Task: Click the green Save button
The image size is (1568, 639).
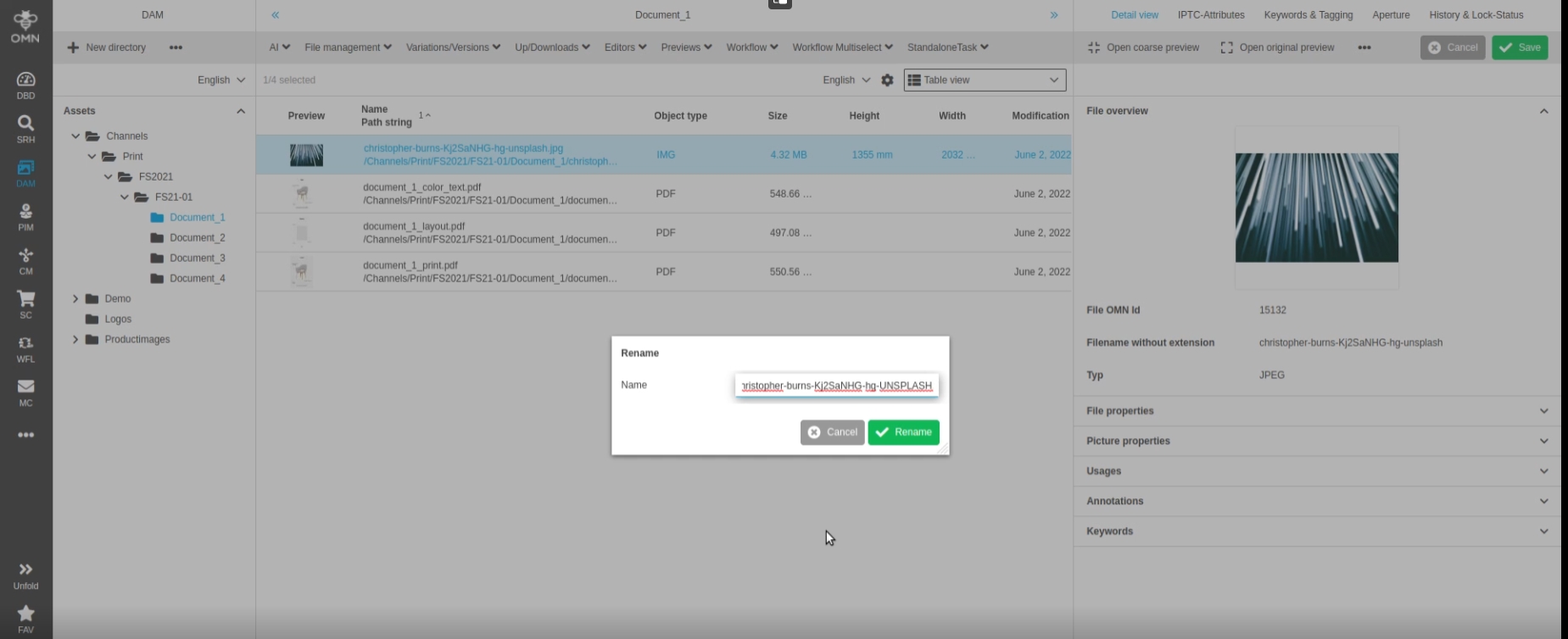Action: [x=1521, y=47]
